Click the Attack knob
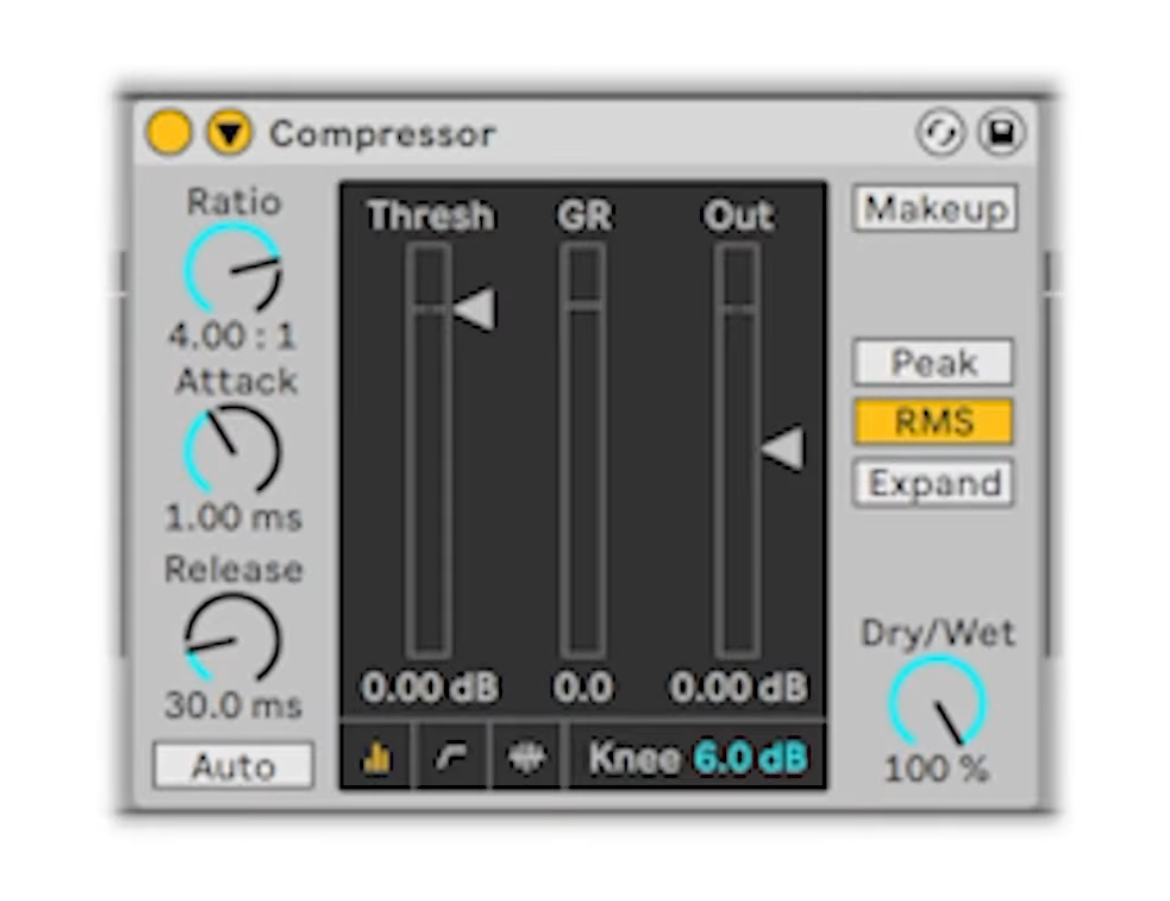Screen dimensions: 1170x901 [232, 450]
